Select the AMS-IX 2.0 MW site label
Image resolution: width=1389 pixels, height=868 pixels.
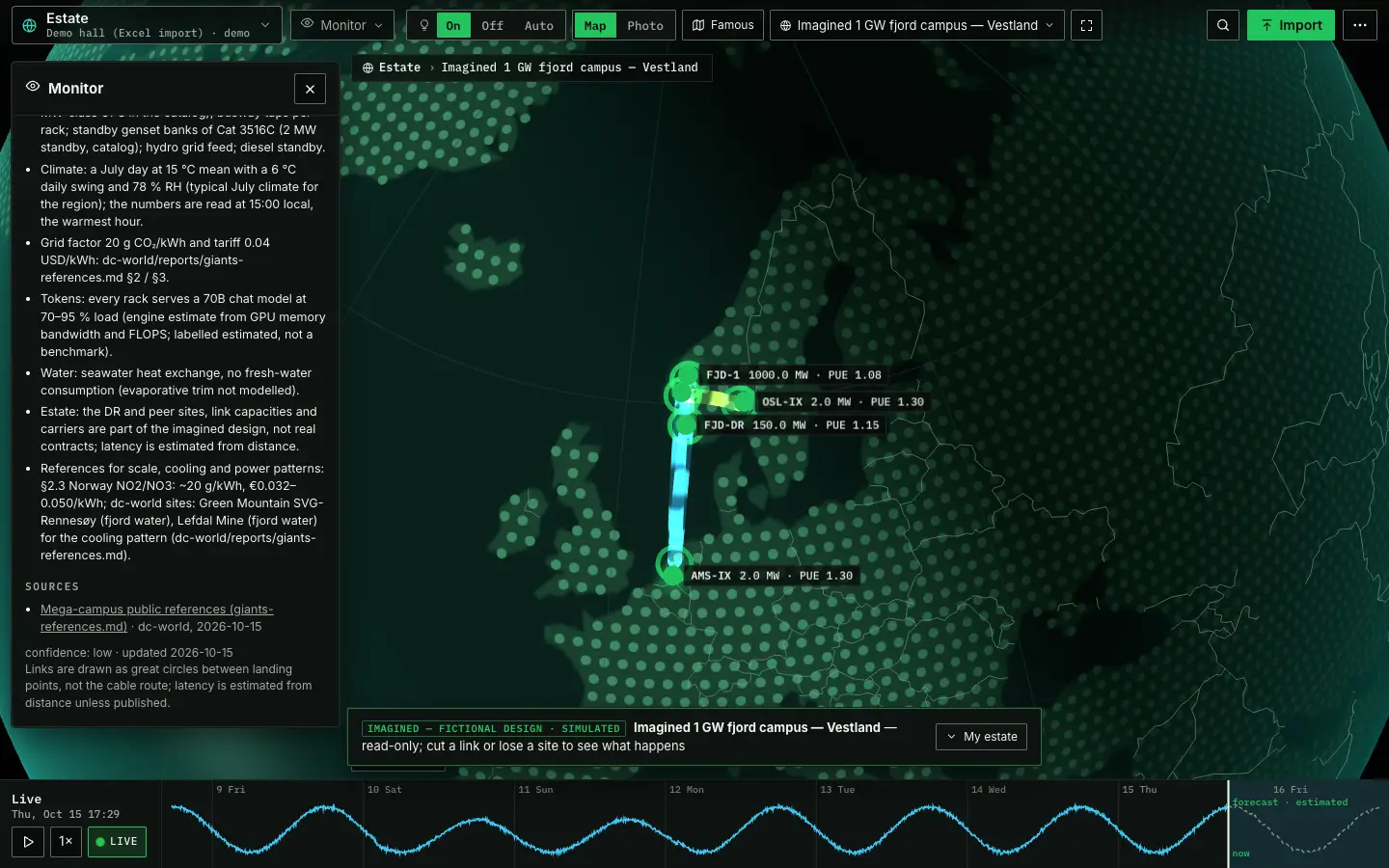click(x=771, y=576)
